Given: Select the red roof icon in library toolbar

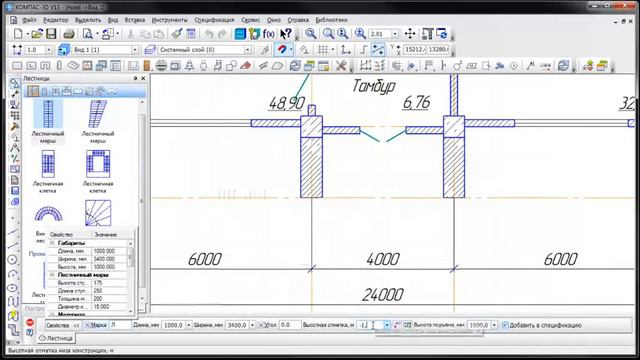Looking at the screenshot, I should click(x=245, y=65).
